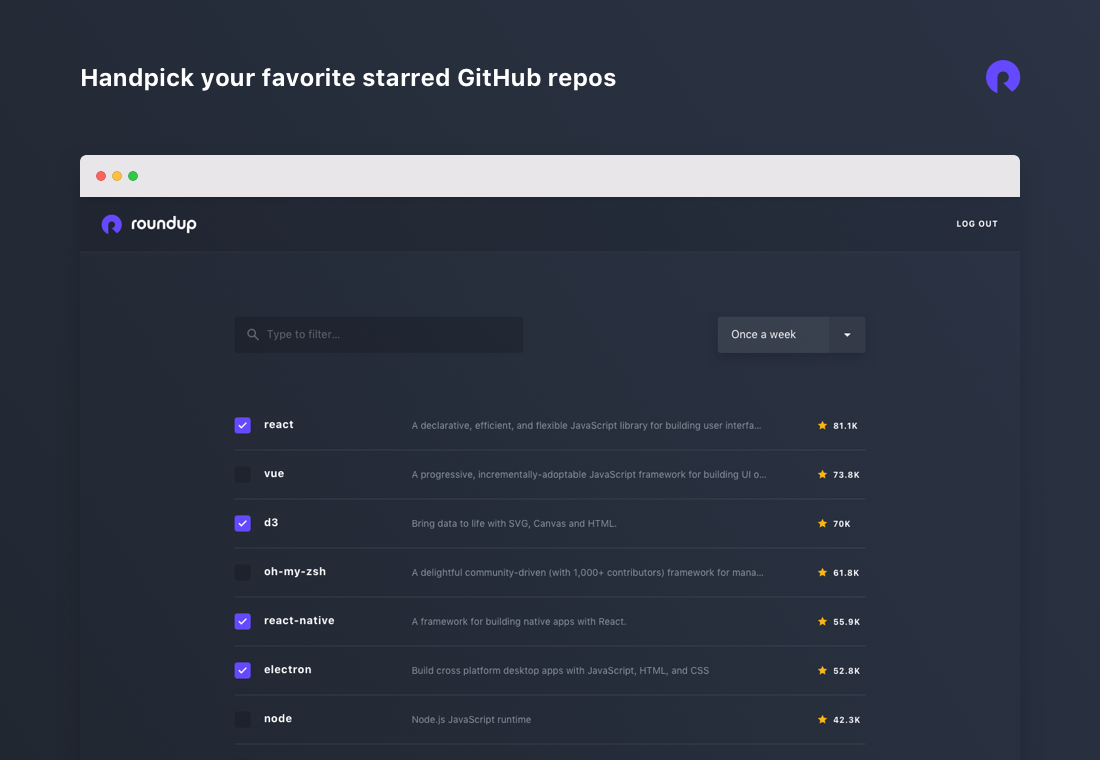Screen dimensions: 1100x760
Task: Click the react-native repo name
Action: (299, 620)
